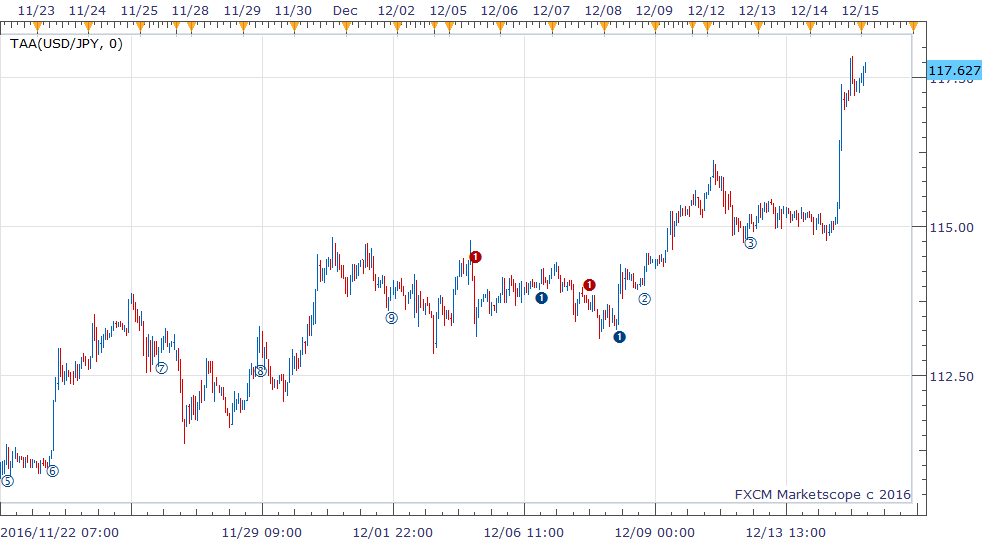Click the orange marker under 11/24
Screen dimensions: 992x545
[x=89, y=27]
